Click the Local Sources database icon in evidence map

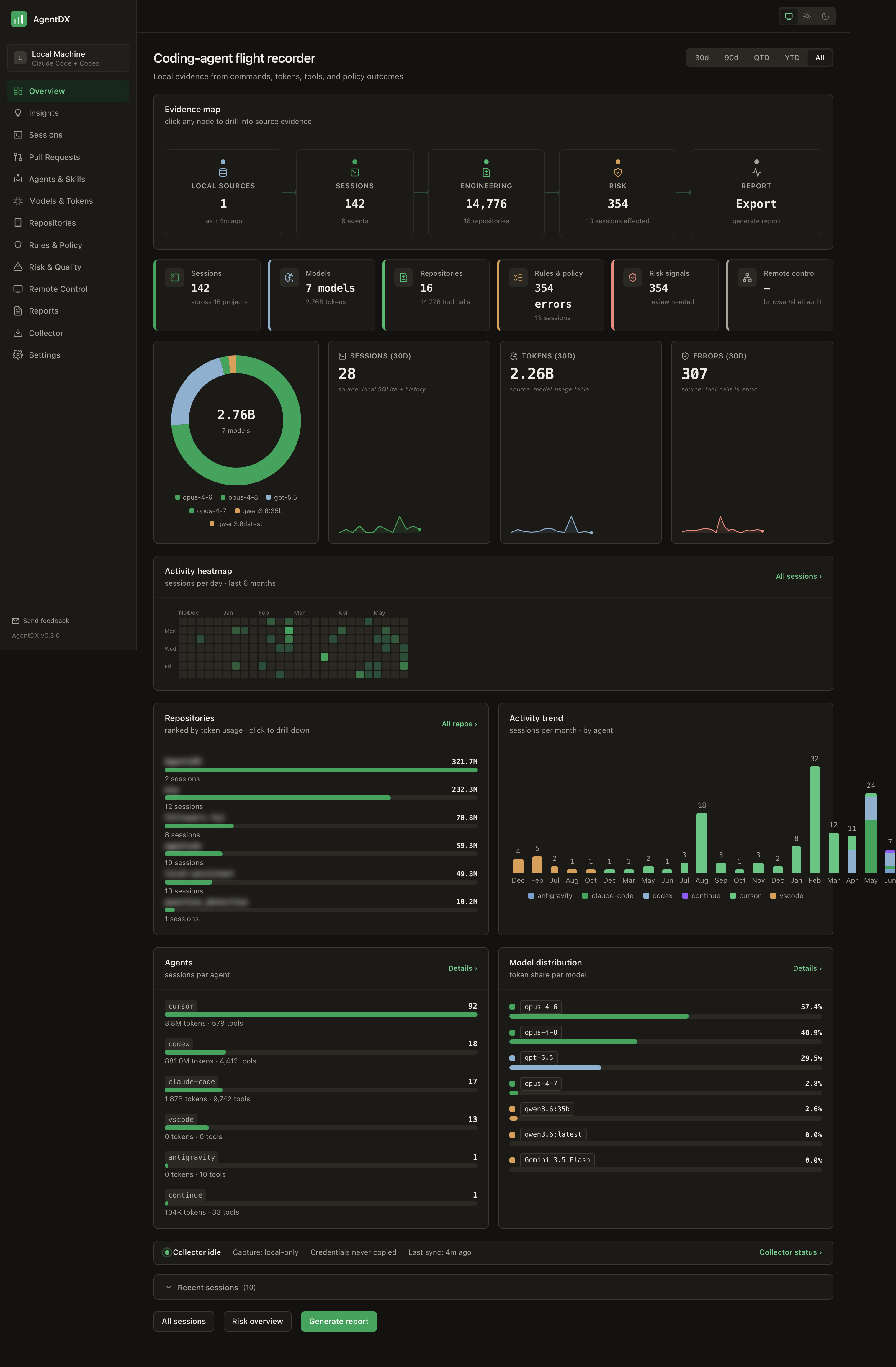(223, 172)
